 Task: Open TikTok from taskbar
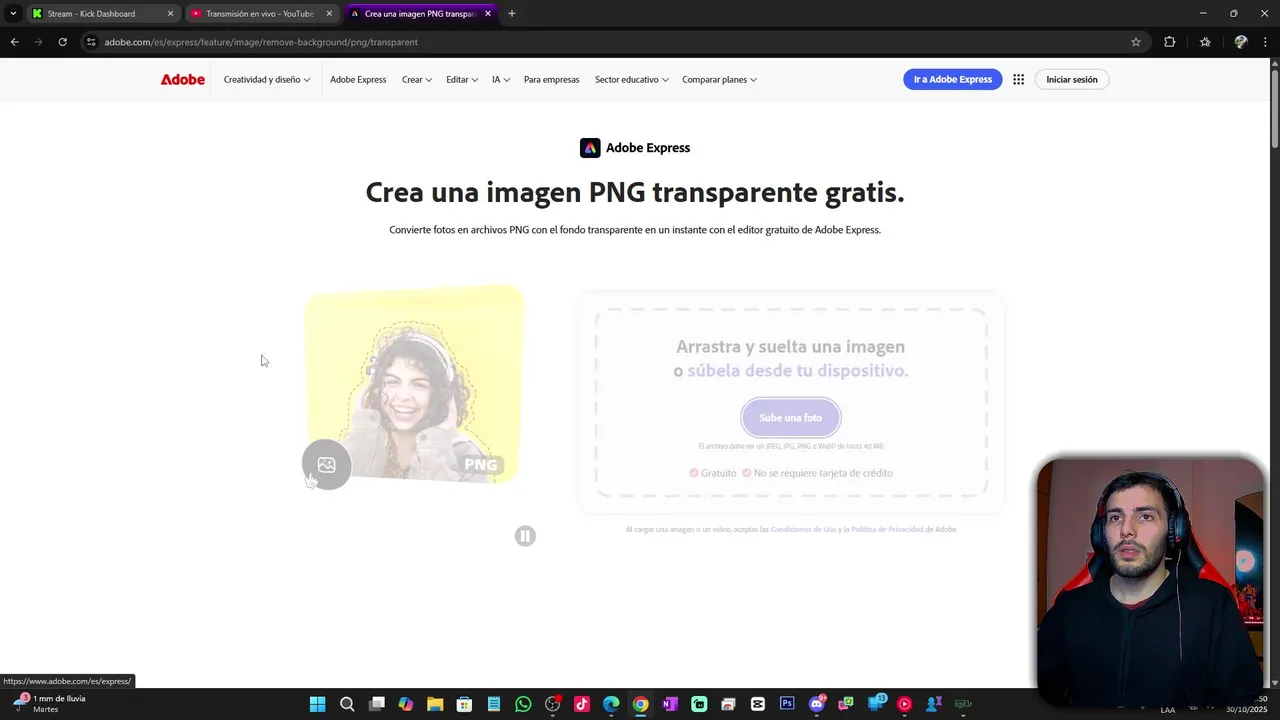[582, 704]
